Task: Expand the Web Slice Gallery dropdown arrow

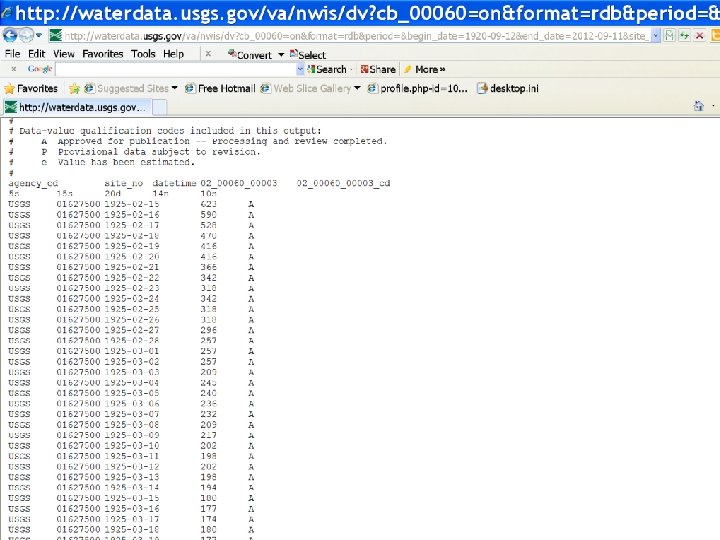Action: pyautogui.click(x=357, y=88)
